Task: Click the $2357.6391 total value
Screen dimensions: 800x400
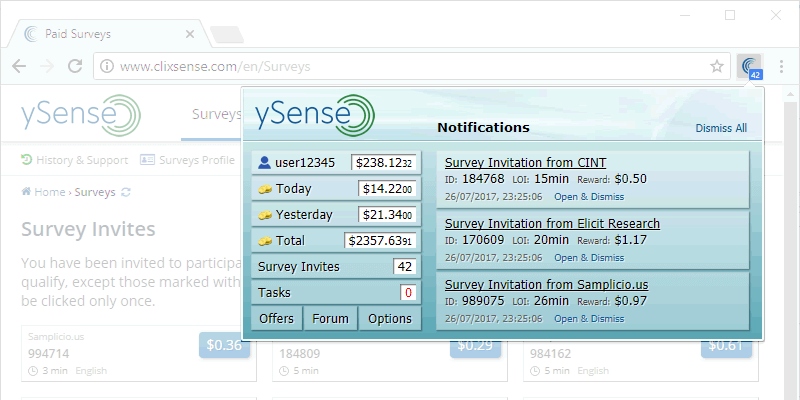Action: click(380, 240)
